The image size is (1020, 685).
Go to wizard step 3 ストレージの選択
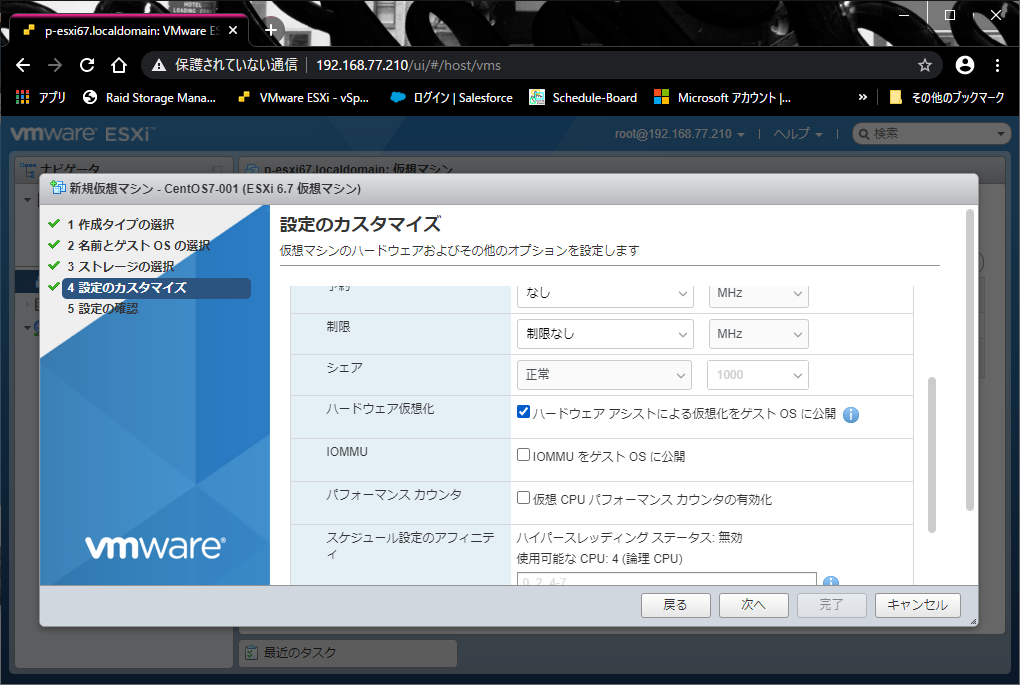click(120, 267)
